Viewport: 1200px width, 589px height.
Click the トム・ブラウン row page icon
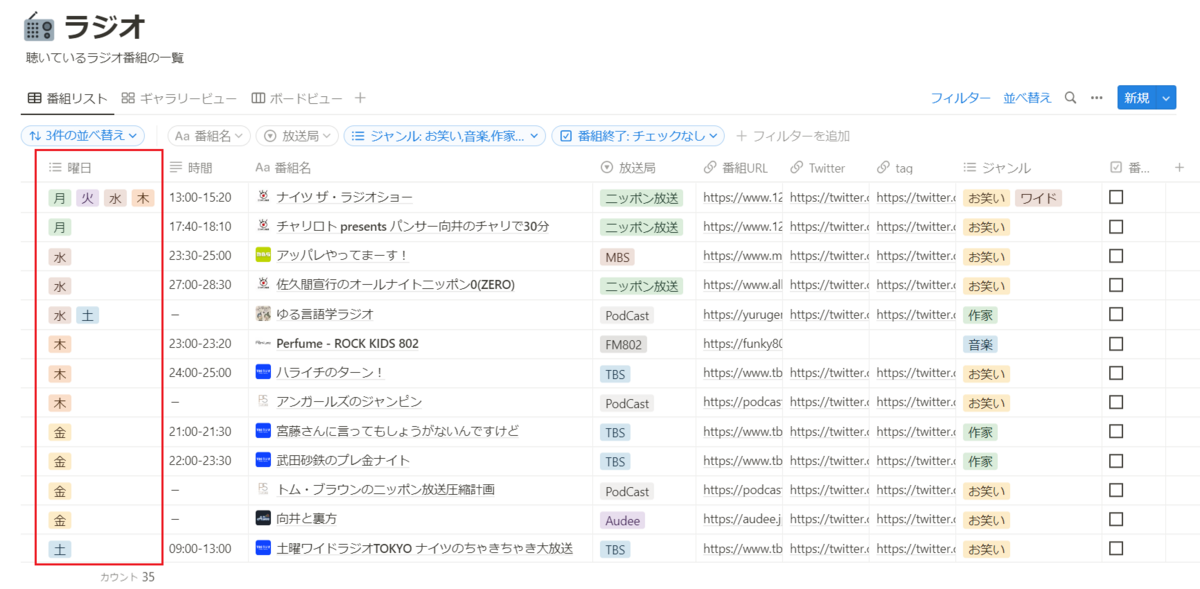263,490
